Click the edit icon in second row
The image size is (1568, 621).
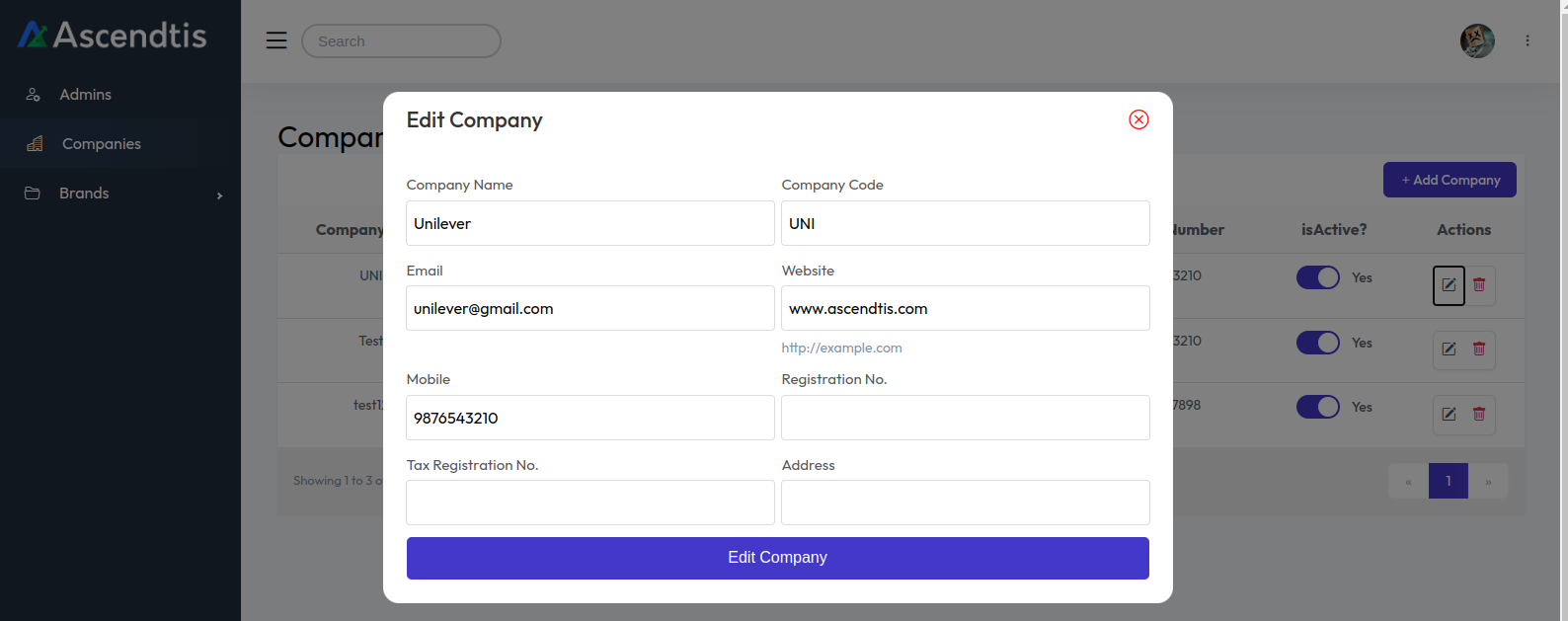pos(1449,349)
